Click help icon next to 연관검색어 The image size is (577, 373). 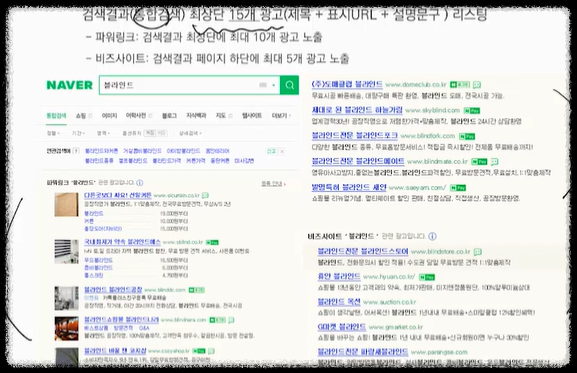[x=76, y=150]
